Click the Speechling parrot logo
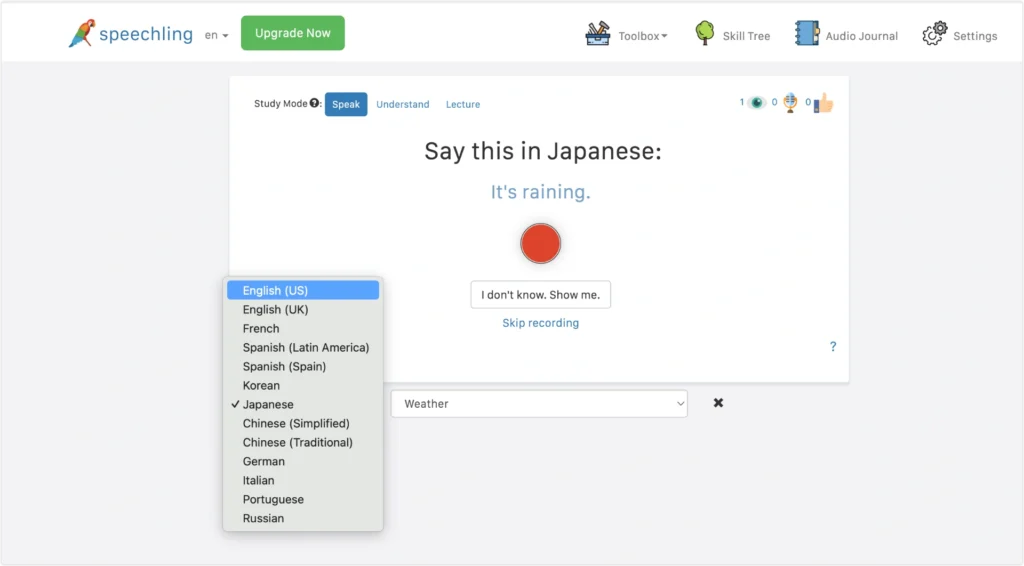The image size is (1024, 566). pos(82,33)
